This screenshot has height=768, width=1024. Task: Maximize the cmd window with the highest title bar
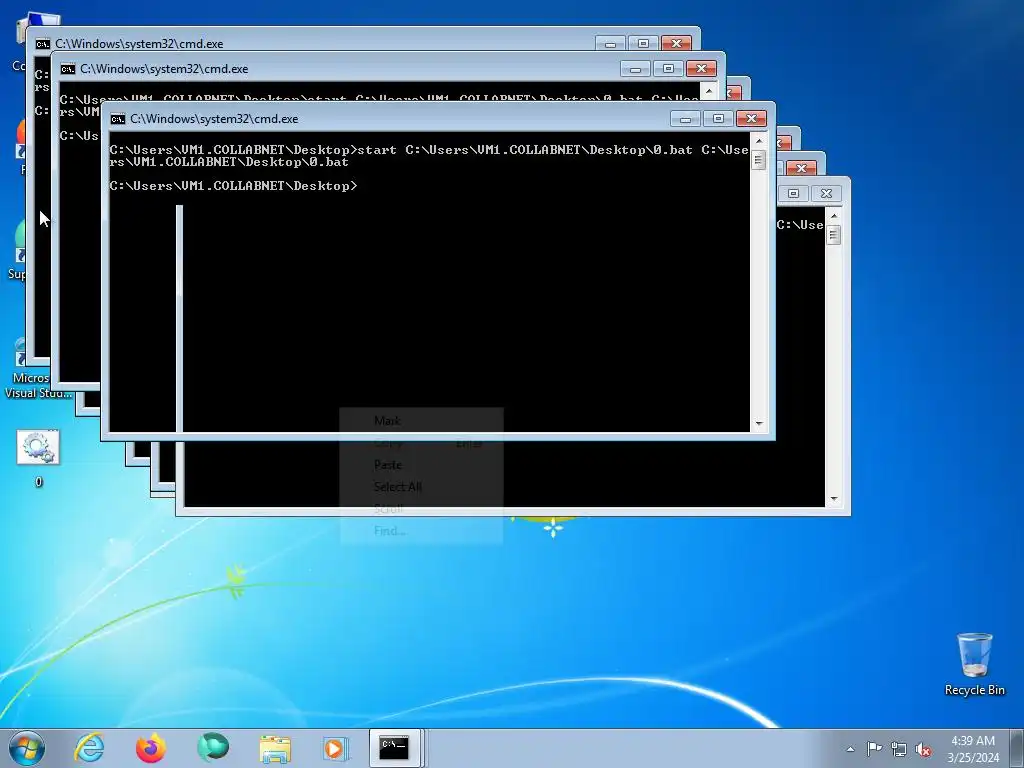click(x=643, y=44)
